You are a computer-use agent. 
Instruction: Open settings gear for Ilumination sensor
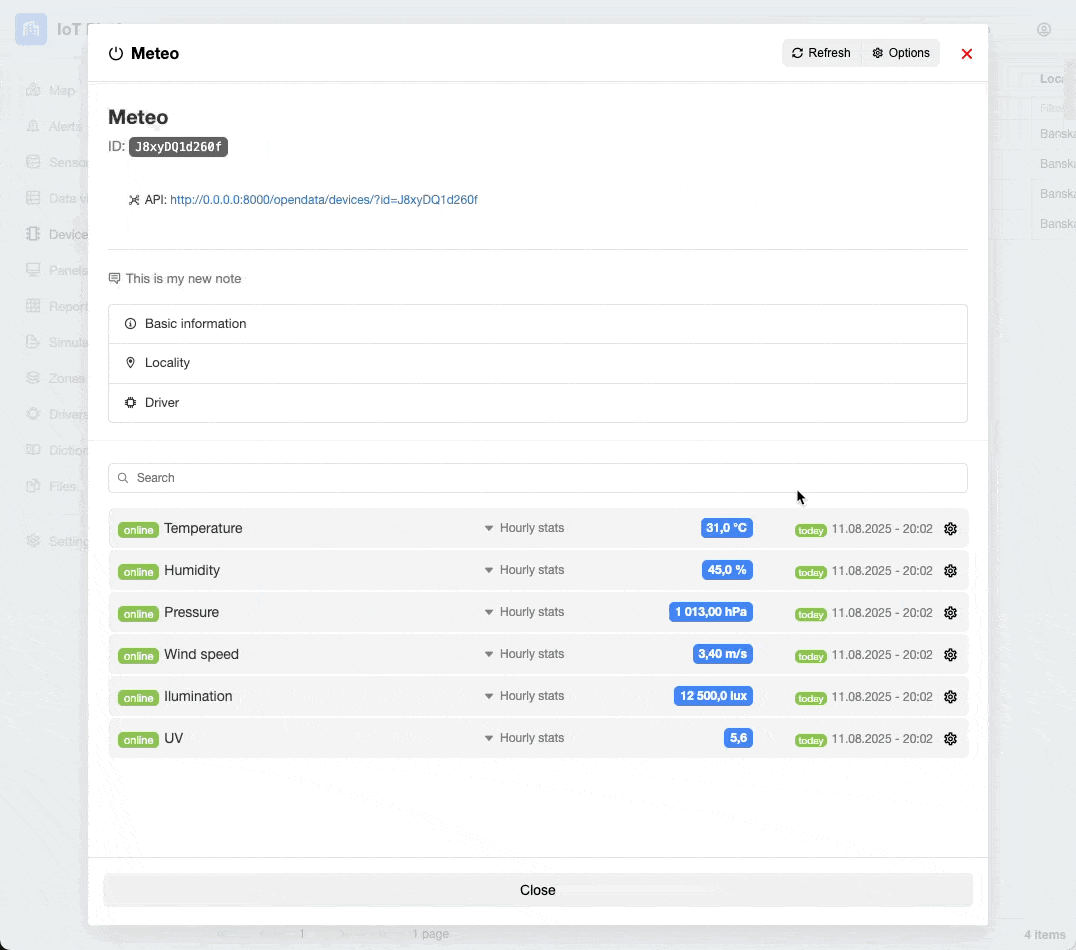950,697
